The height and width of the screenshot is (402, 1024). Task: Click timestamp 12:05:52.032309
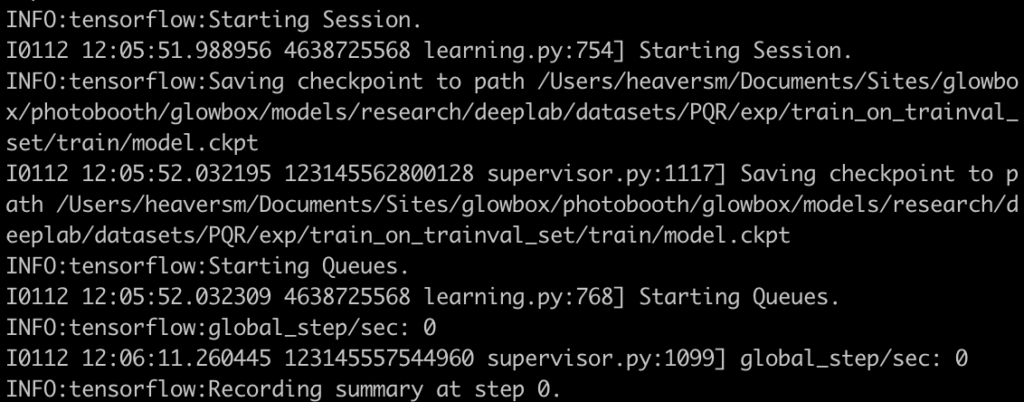[176, 297]
